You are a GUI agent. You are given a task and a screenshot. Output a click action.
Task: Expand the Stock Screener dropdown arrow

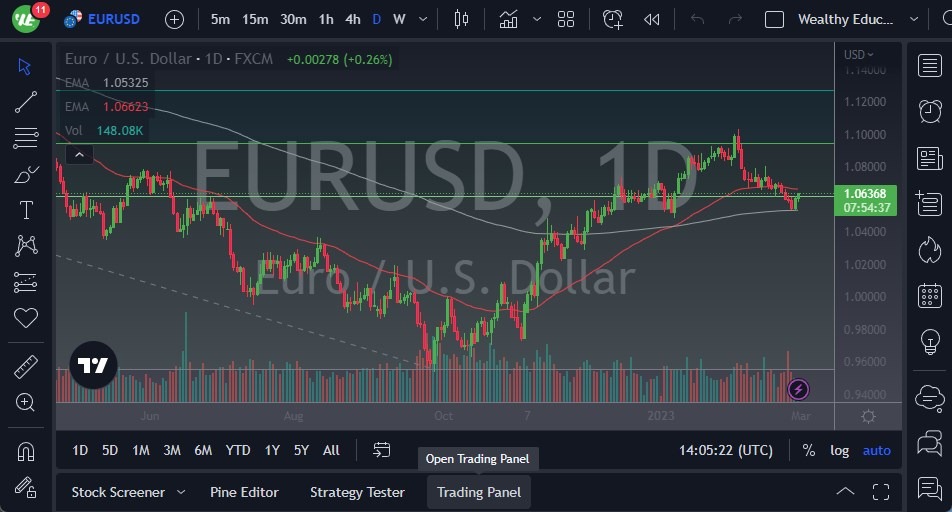point(181,492)
